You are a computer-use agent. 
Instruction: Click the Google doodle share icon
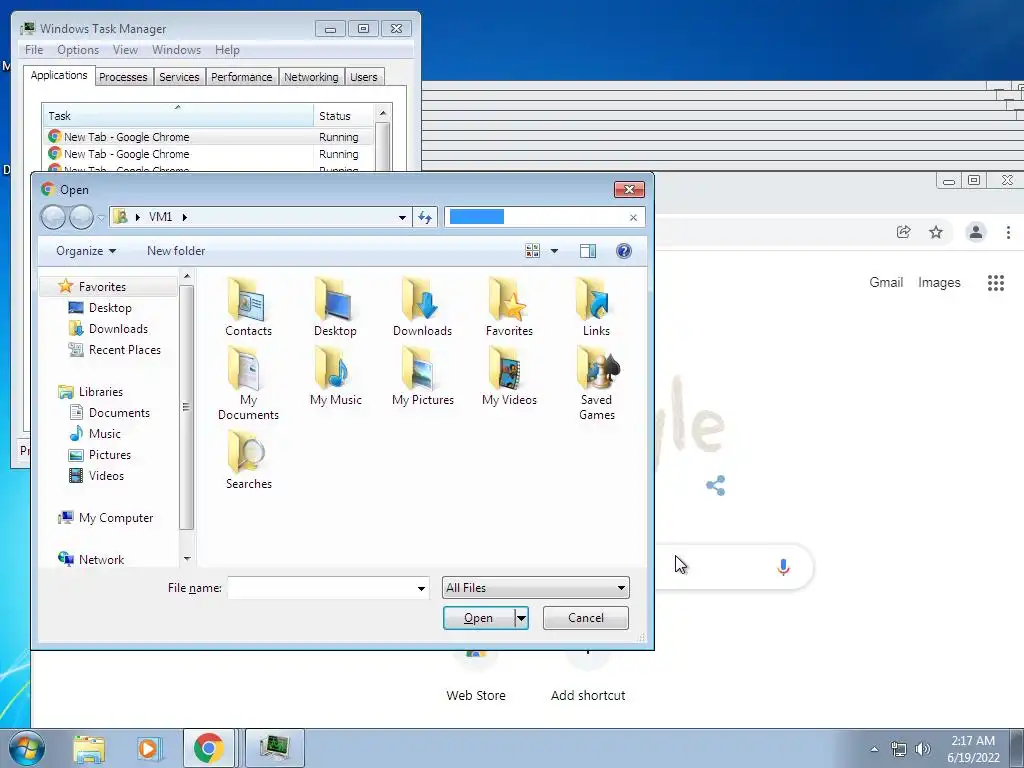click(716, 485)
